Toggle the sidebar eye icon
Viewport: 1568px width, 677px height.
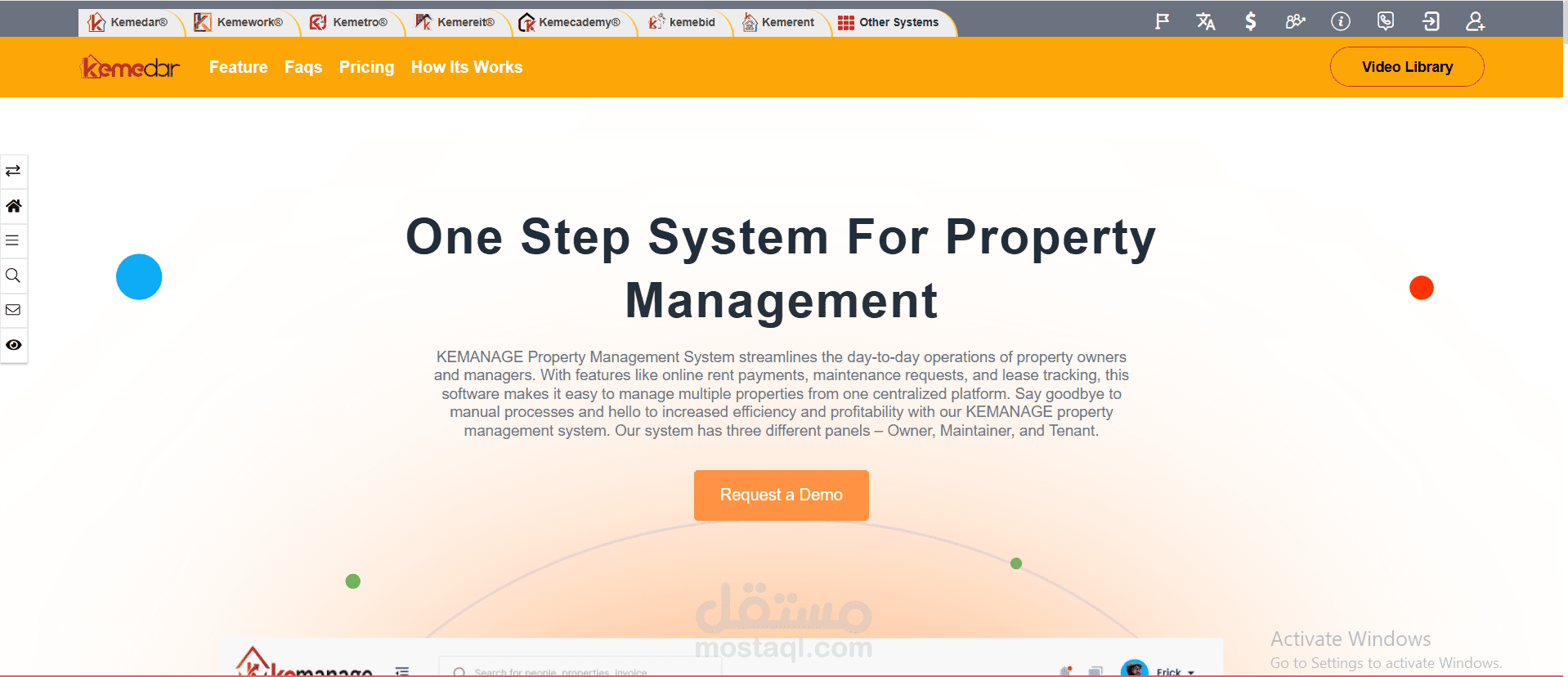pyautogui.click(x=13, y=345)
